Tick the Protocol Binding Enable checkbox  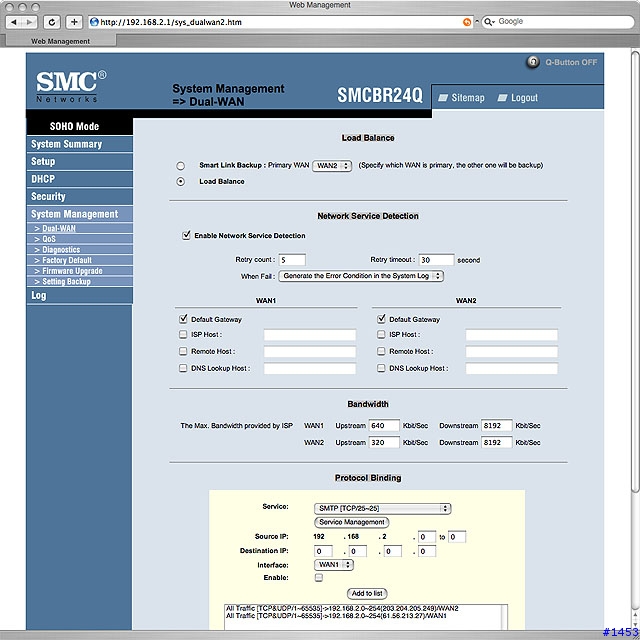point(319,578)
